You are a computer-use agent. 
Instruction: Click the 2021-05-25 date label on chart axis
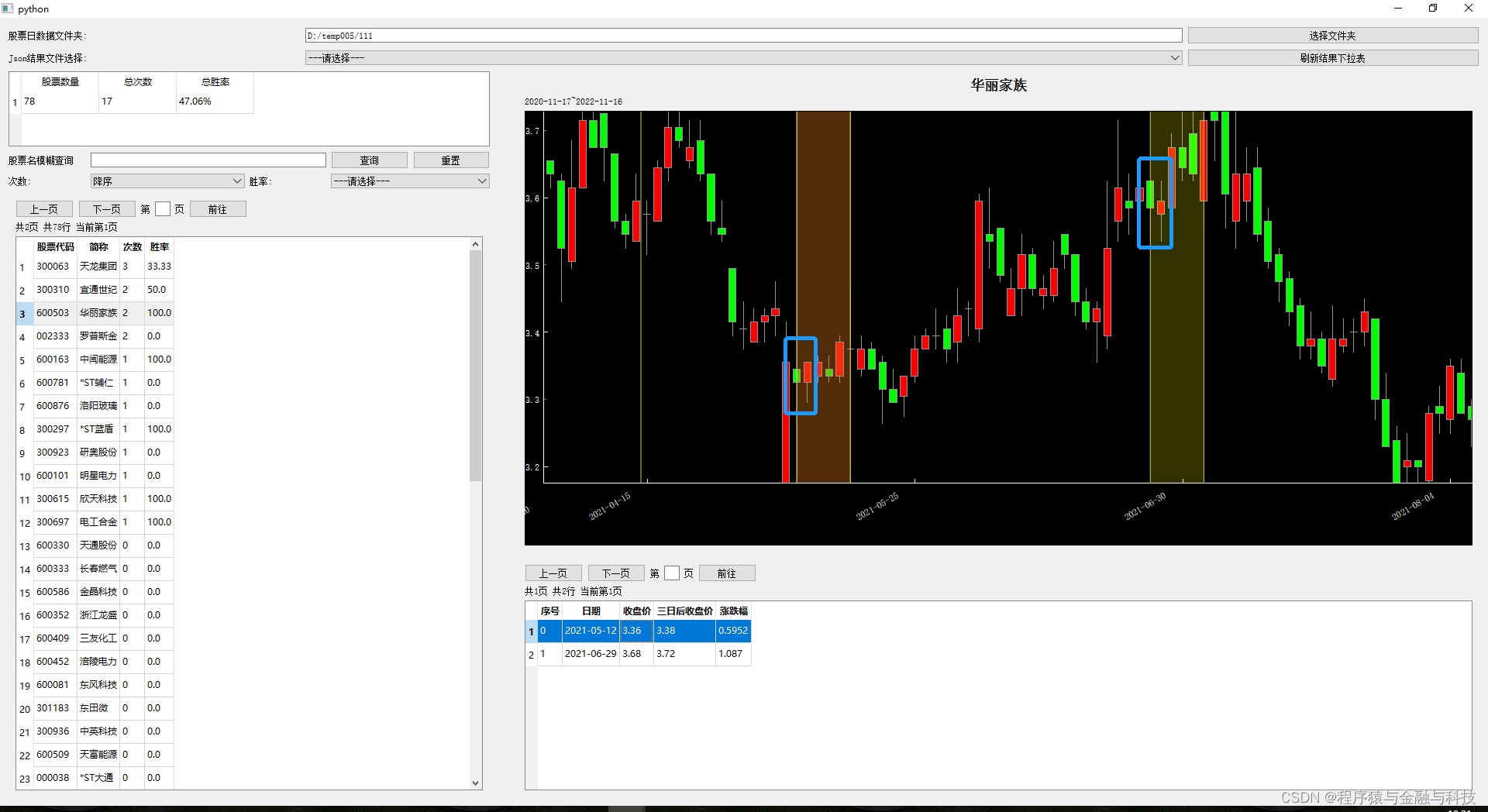point(877,506)
